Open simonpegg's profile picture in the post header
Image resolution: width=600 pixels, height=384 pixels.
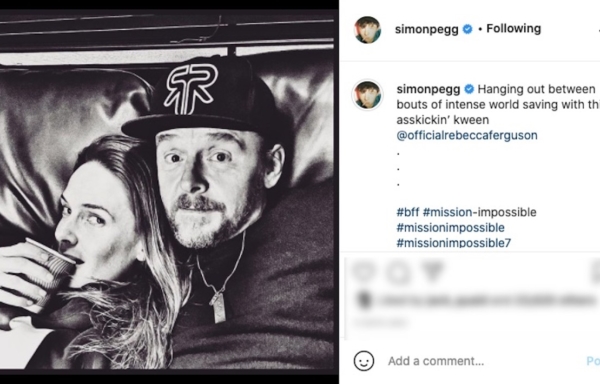point(367,30)
